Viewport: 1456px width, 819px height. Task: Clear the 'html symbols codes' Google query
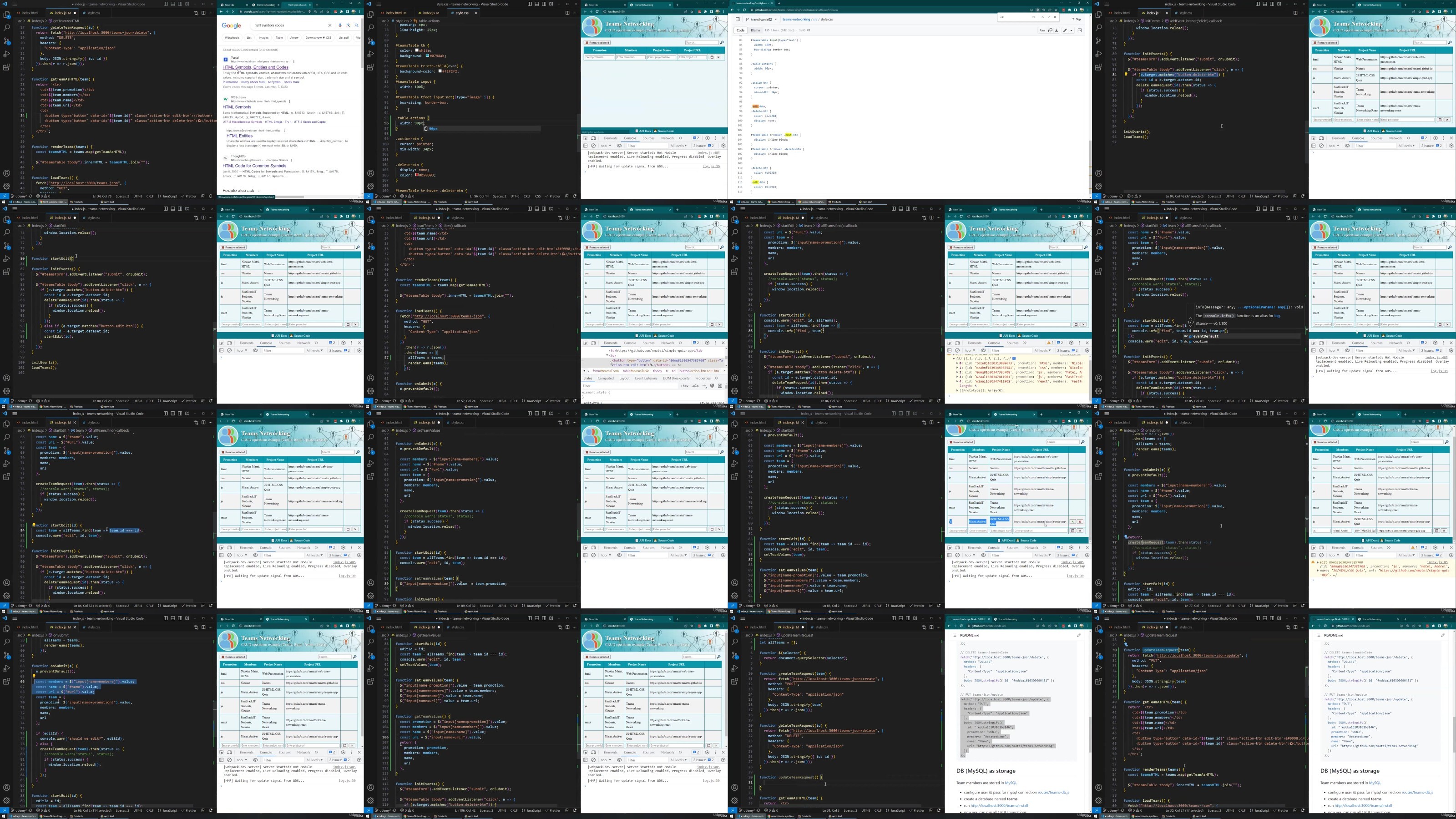tap(330, 25)
